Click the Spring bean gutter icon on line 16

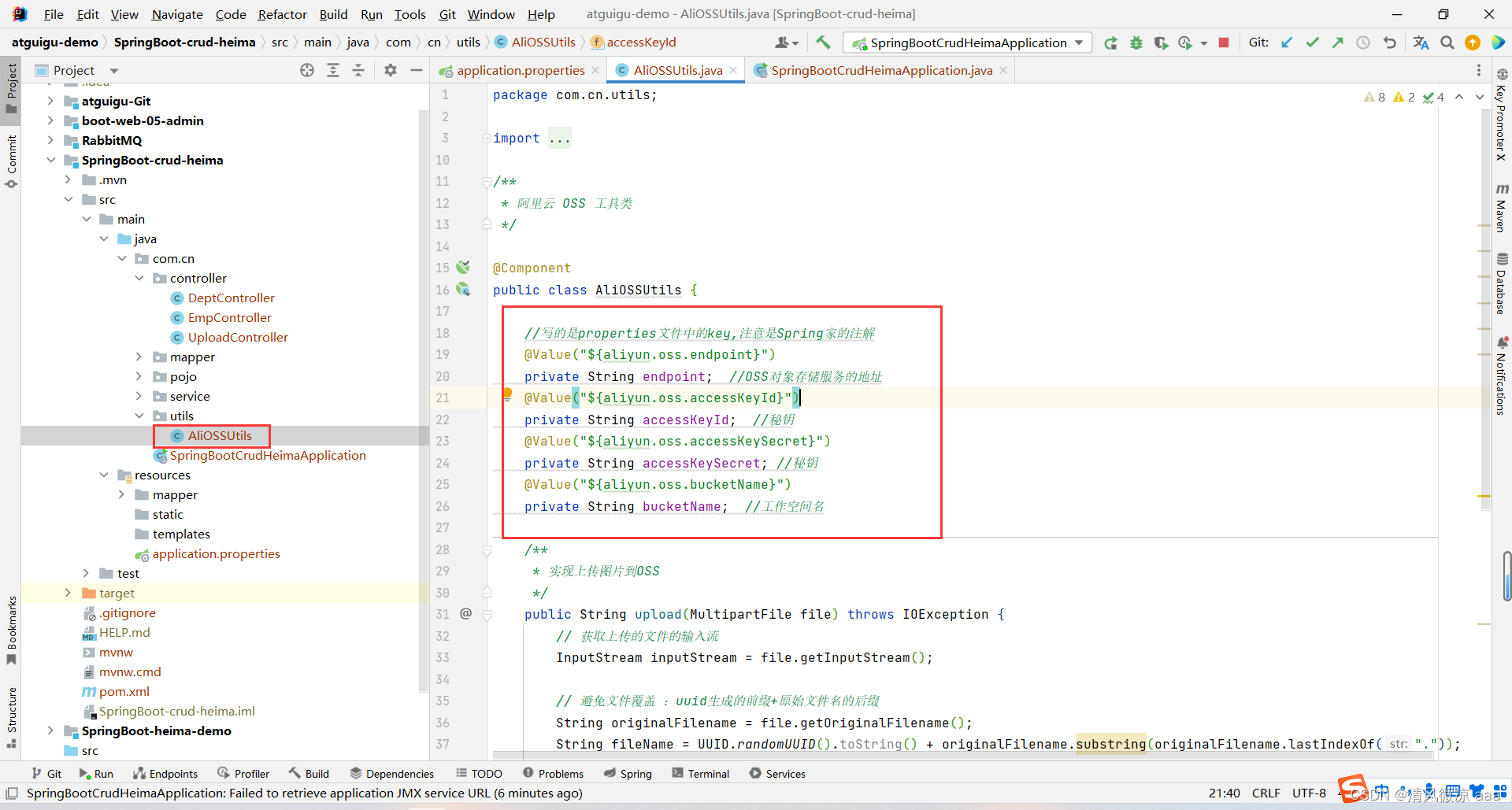pyautogui.click(x=464, y=290)
